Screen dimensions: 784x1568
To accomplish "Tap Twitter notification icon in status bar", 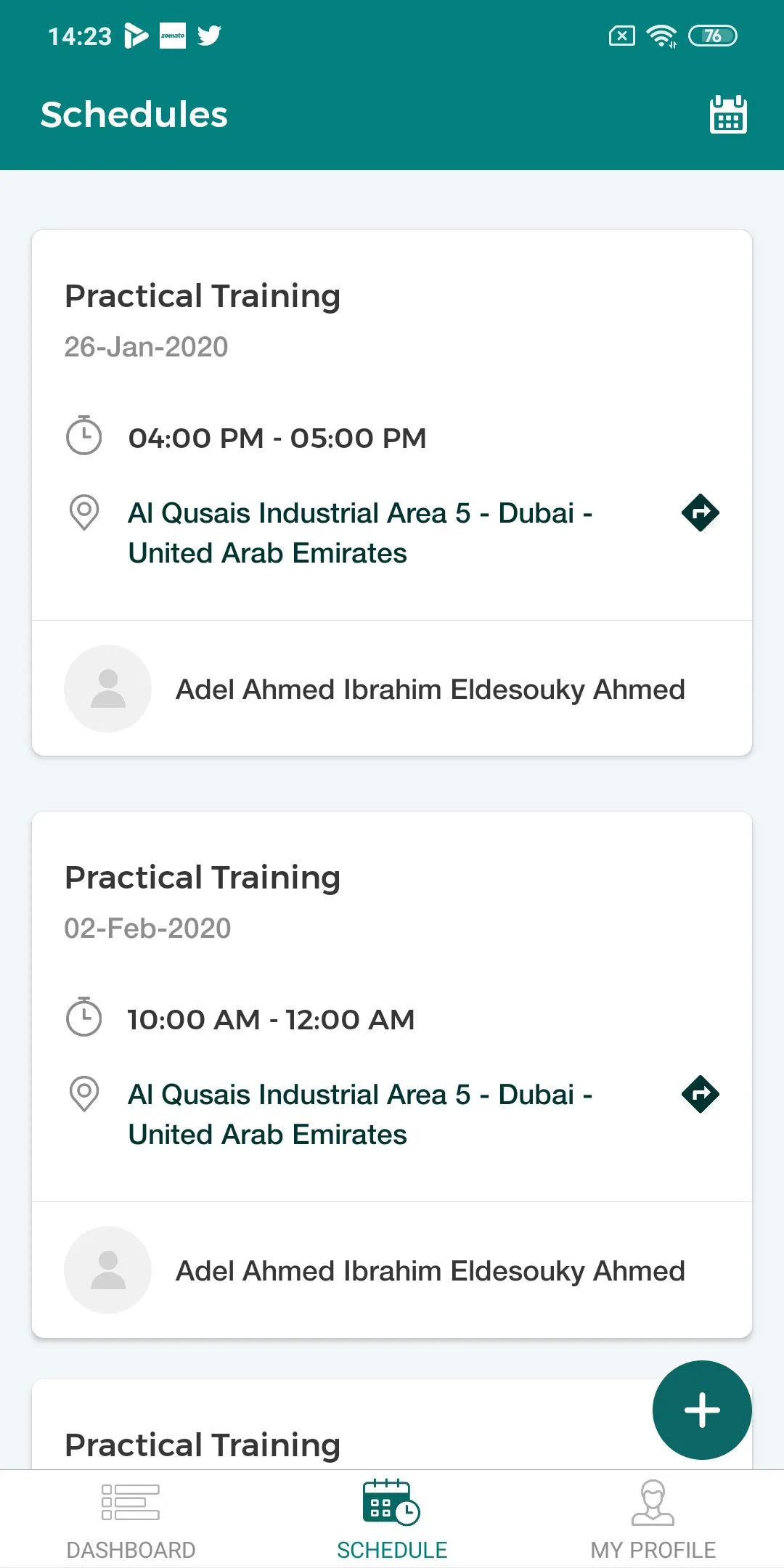I will pos(209,35).
